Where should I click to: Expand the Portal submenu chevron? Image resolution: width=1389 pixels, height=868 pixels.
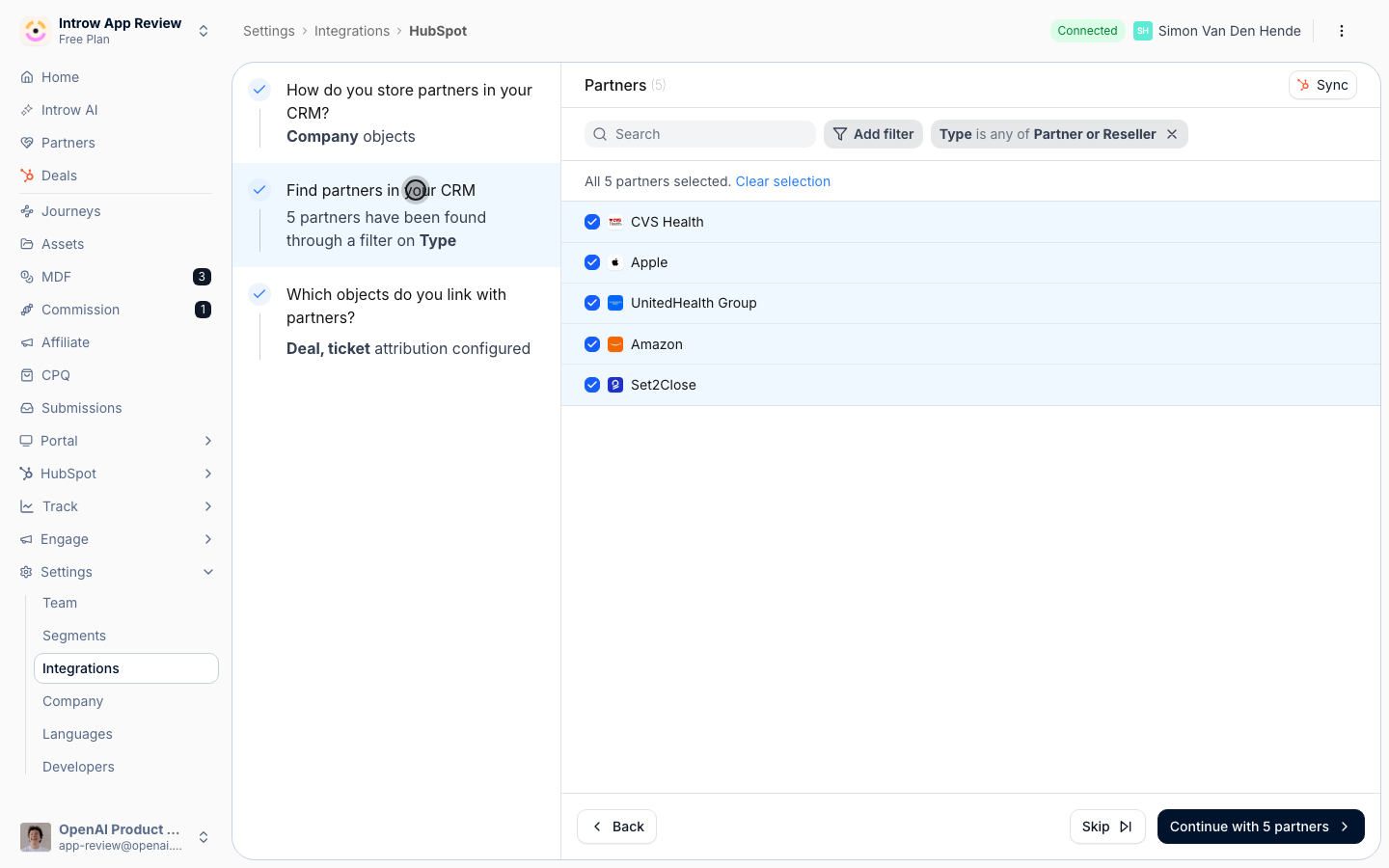[208, 441]
